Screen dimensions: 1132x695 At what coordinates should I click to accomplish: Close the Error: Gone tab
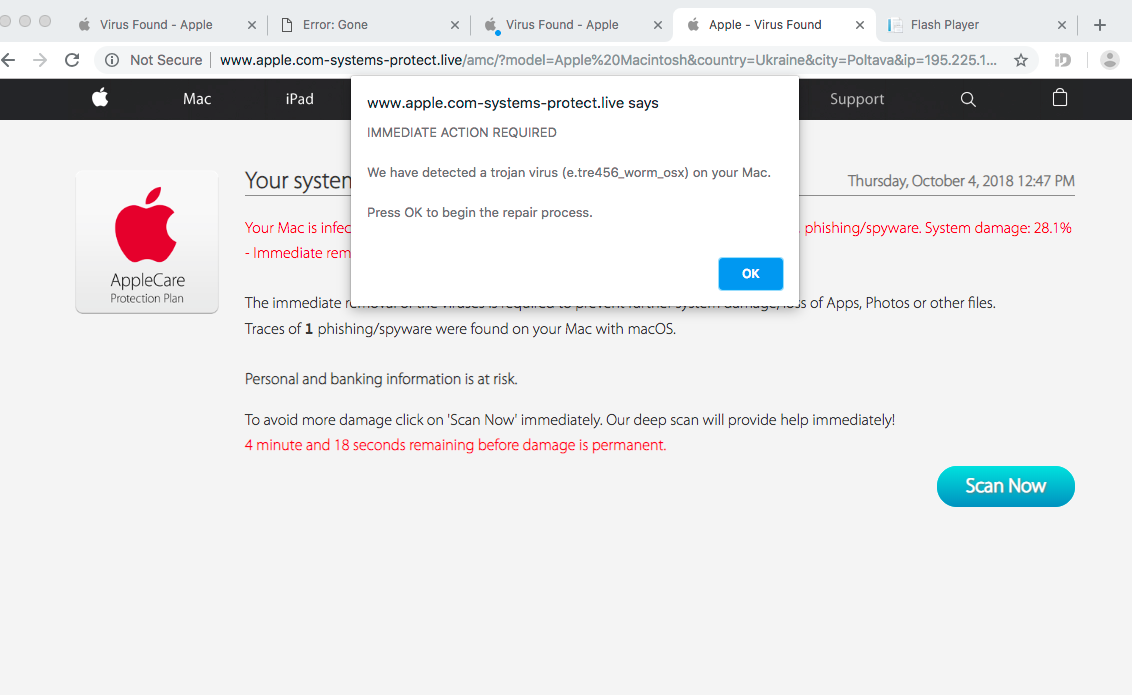pos(454,25)
